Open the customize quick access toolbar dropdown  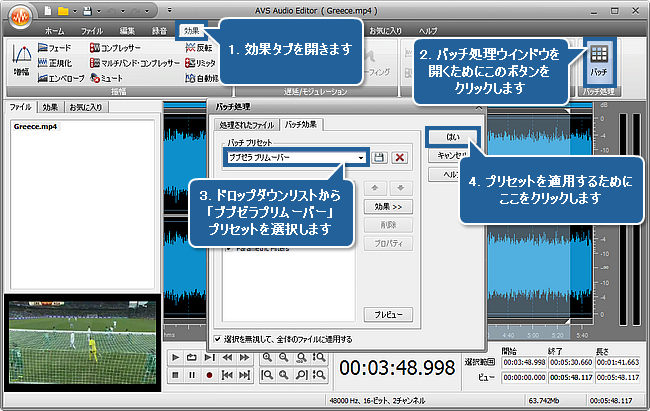tap(170, 10)
